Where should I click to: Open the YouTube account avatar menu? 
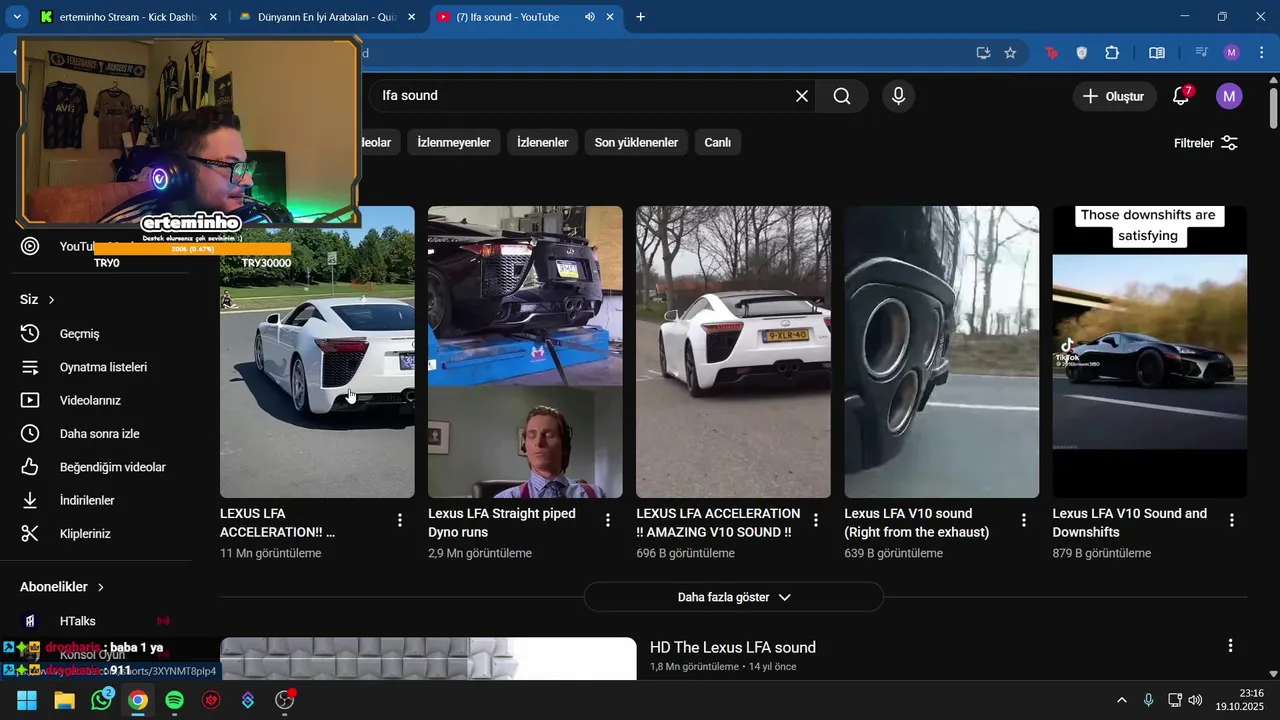[x=1229, y=96]
